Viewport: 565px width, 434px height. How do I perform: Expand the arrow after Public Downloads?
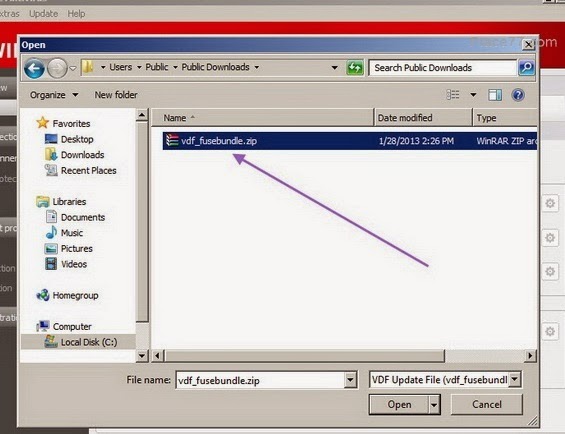[x=257, y=67]
